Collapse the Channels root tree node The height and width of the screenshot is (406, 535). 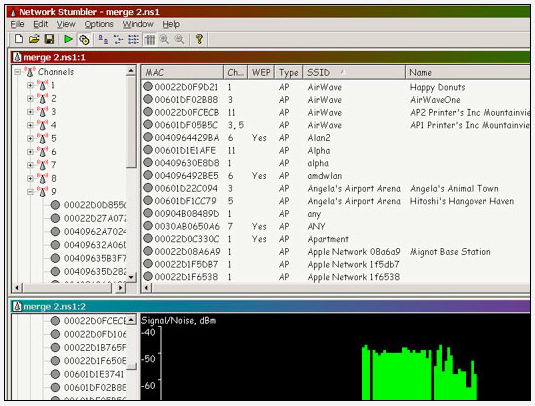[x=17, y=72]
